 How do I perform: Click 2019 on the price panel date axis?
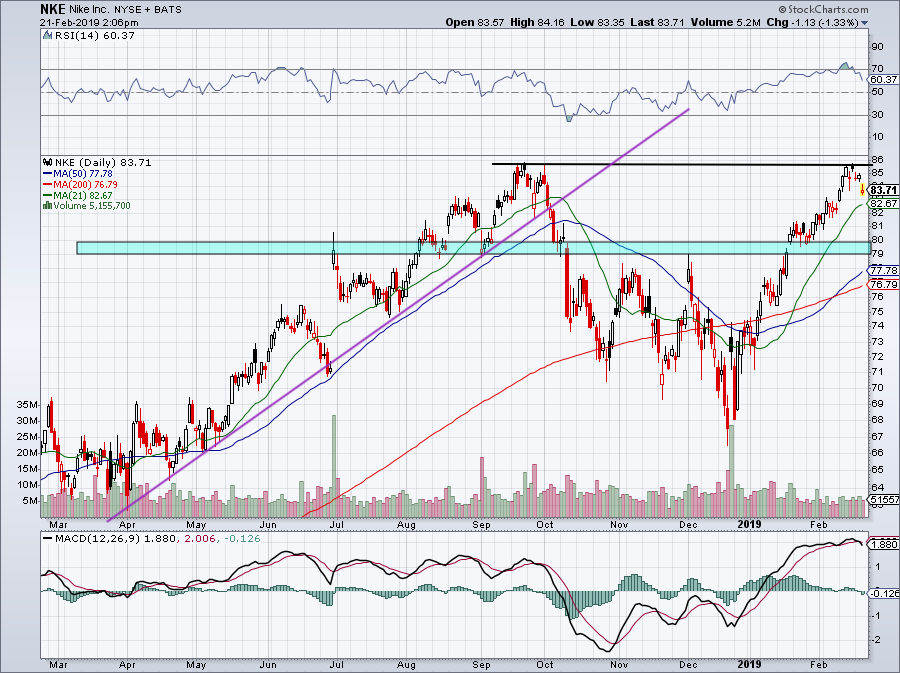(x=750, y=524)
